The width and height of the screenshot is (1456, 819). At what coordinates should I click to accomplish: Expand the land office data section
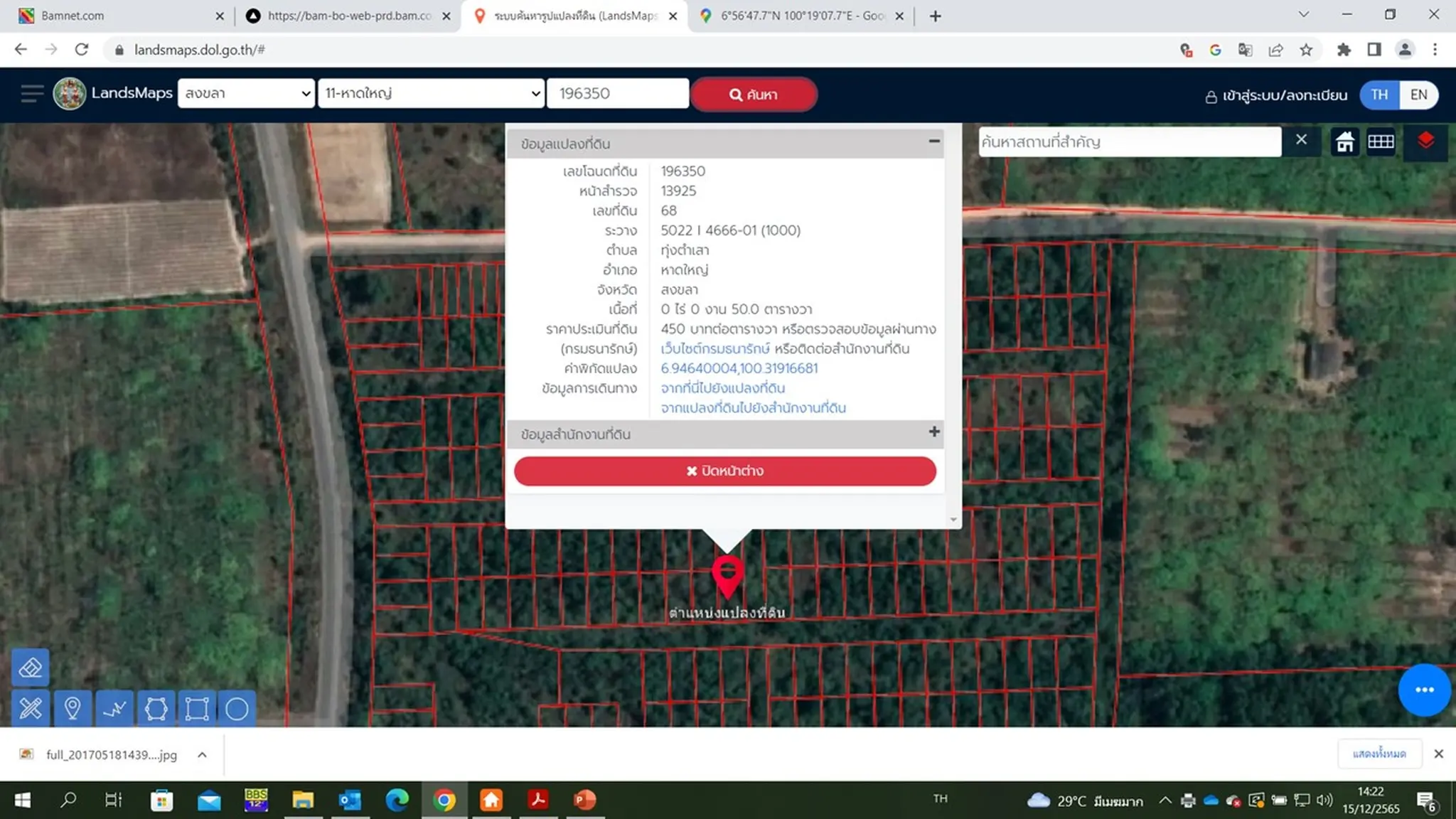click(x=934, y=432)
